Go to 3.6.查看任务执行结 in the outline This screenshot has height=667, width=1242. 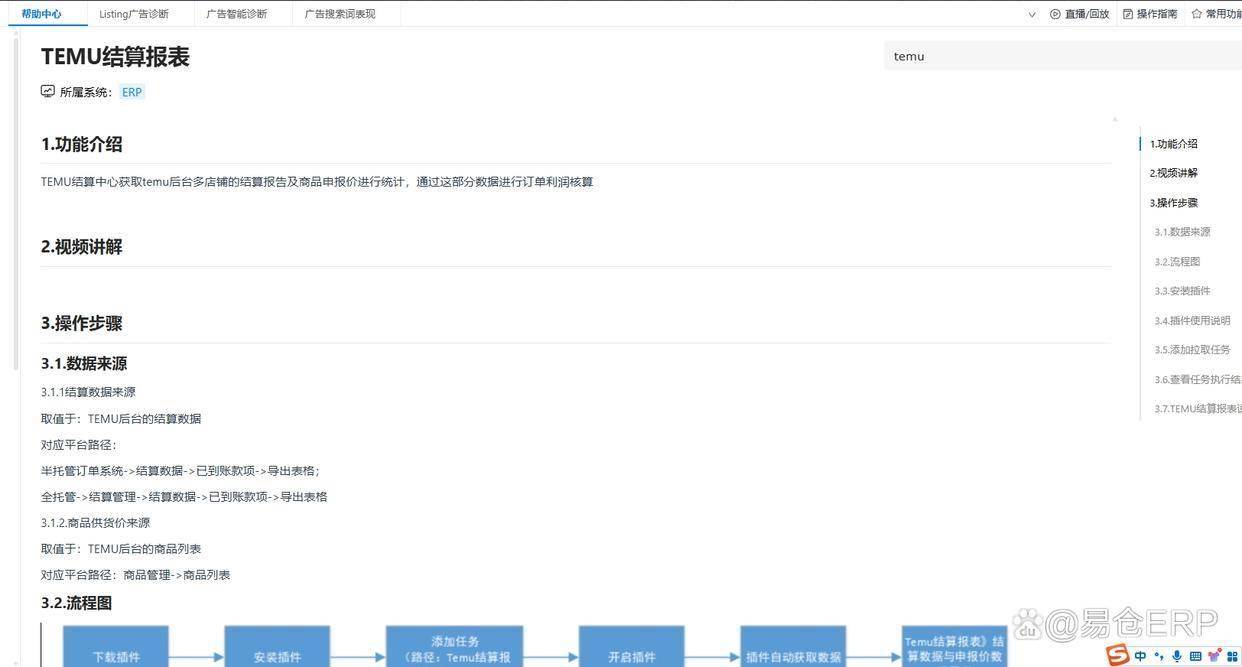[x=1197, y=380]
